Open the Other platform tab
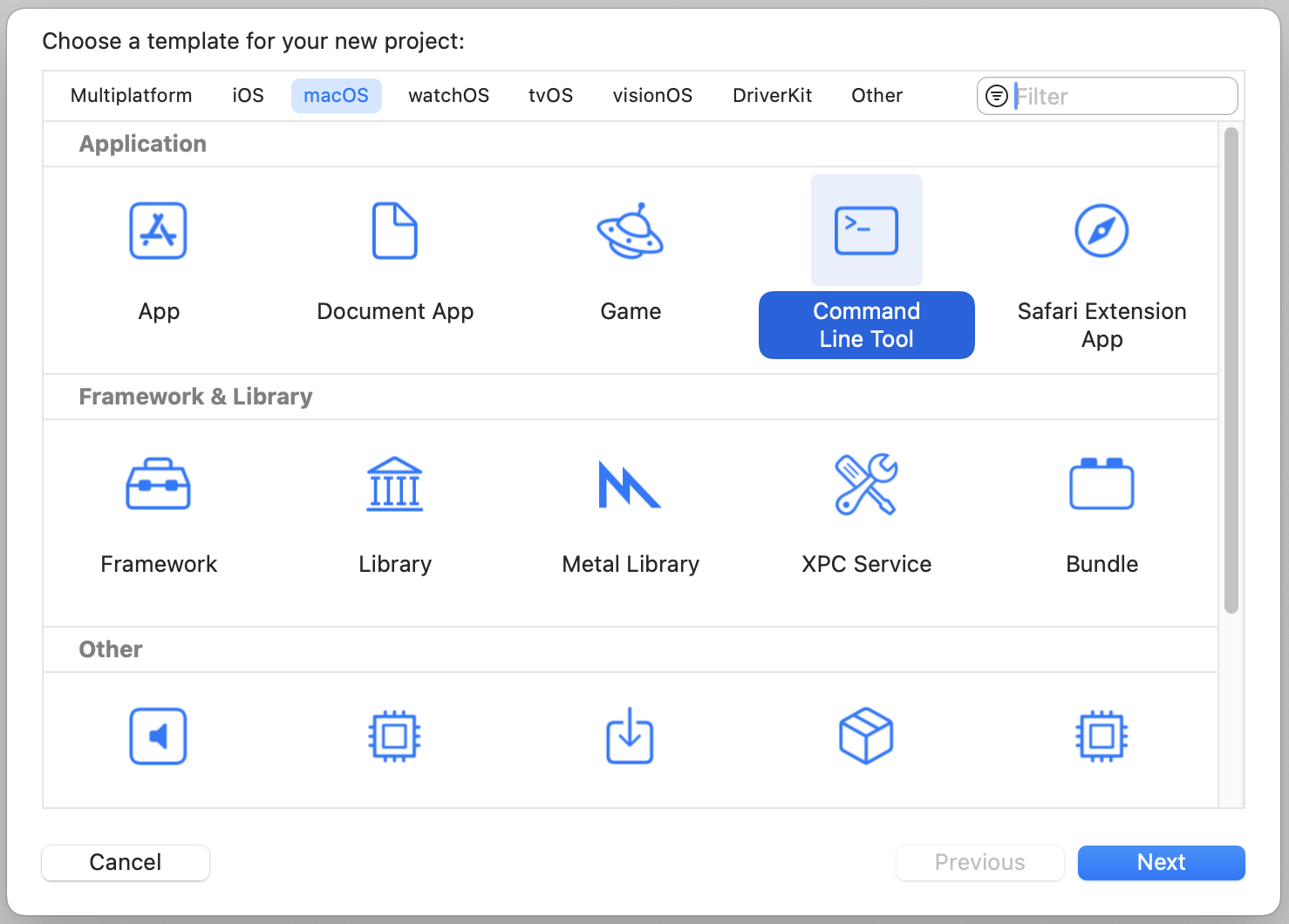The image size is (1289, 924). 877,96
